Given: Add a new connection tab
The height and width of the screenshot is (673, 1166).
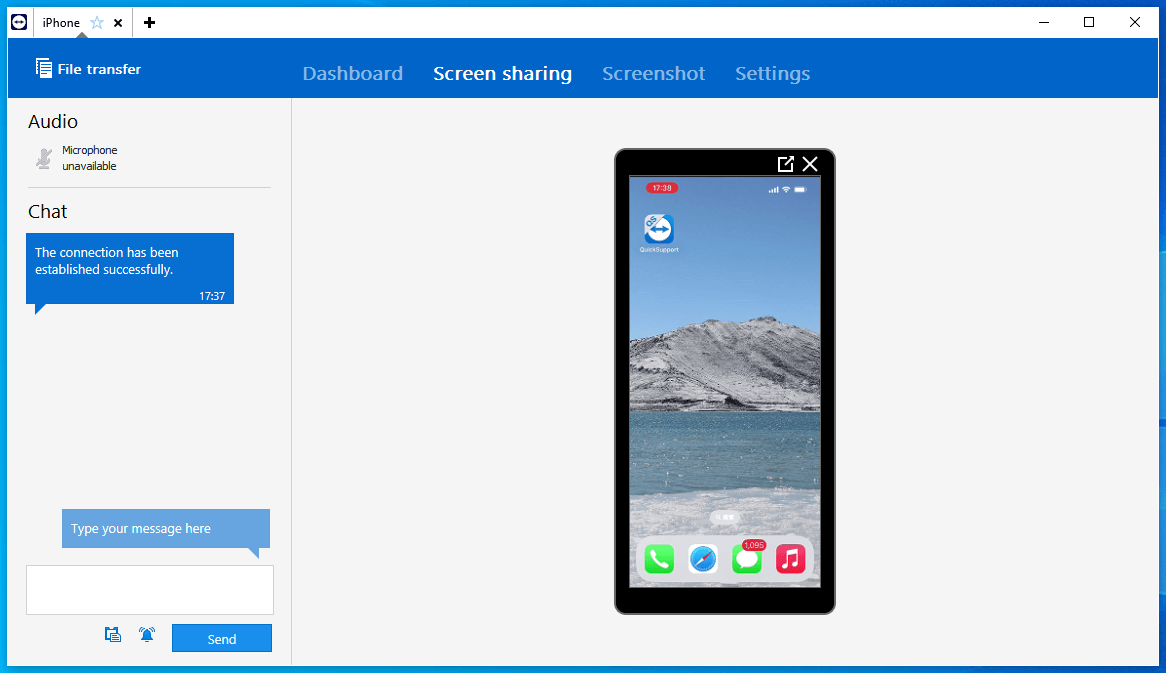Looking at the screenshot, I should pyautogui.click(x=149, y=23).
